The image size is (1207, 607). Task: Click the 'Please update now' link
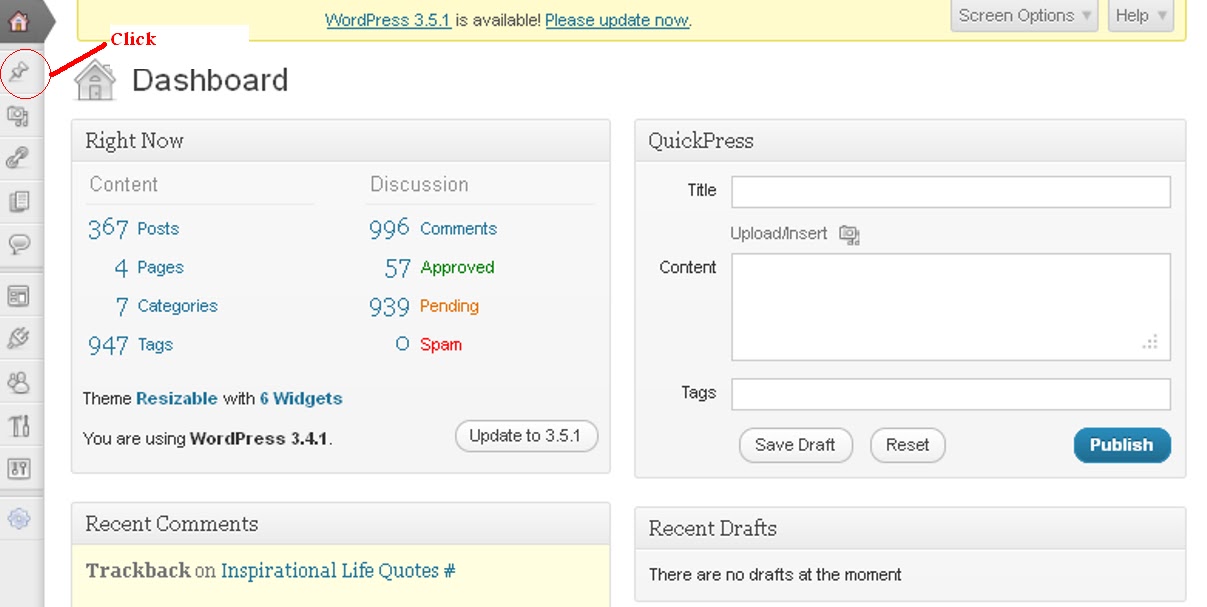pos(617,20)
